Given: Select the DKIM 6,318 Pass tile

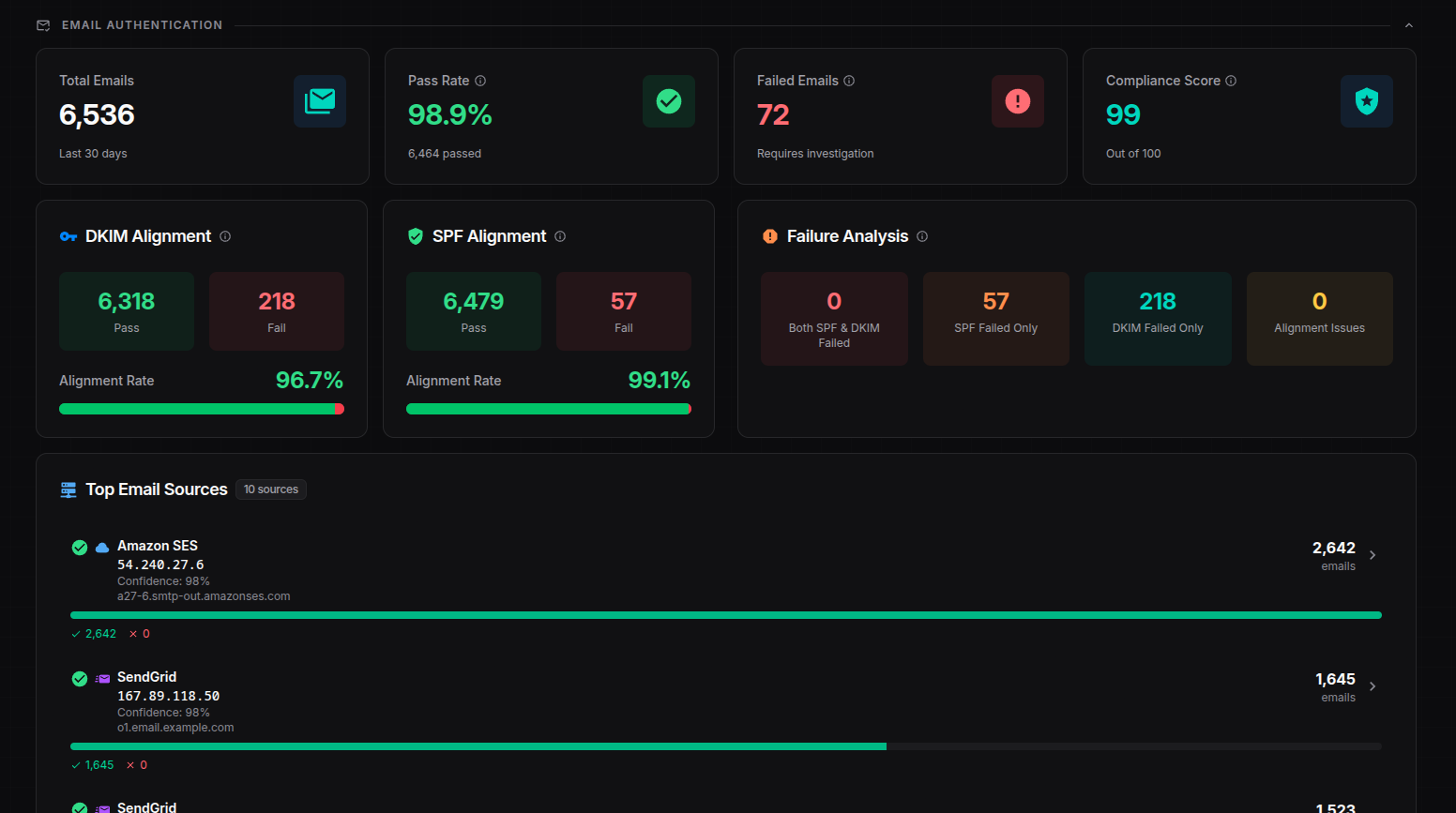Looking at the screenshot, I should (x=127, y=311).
